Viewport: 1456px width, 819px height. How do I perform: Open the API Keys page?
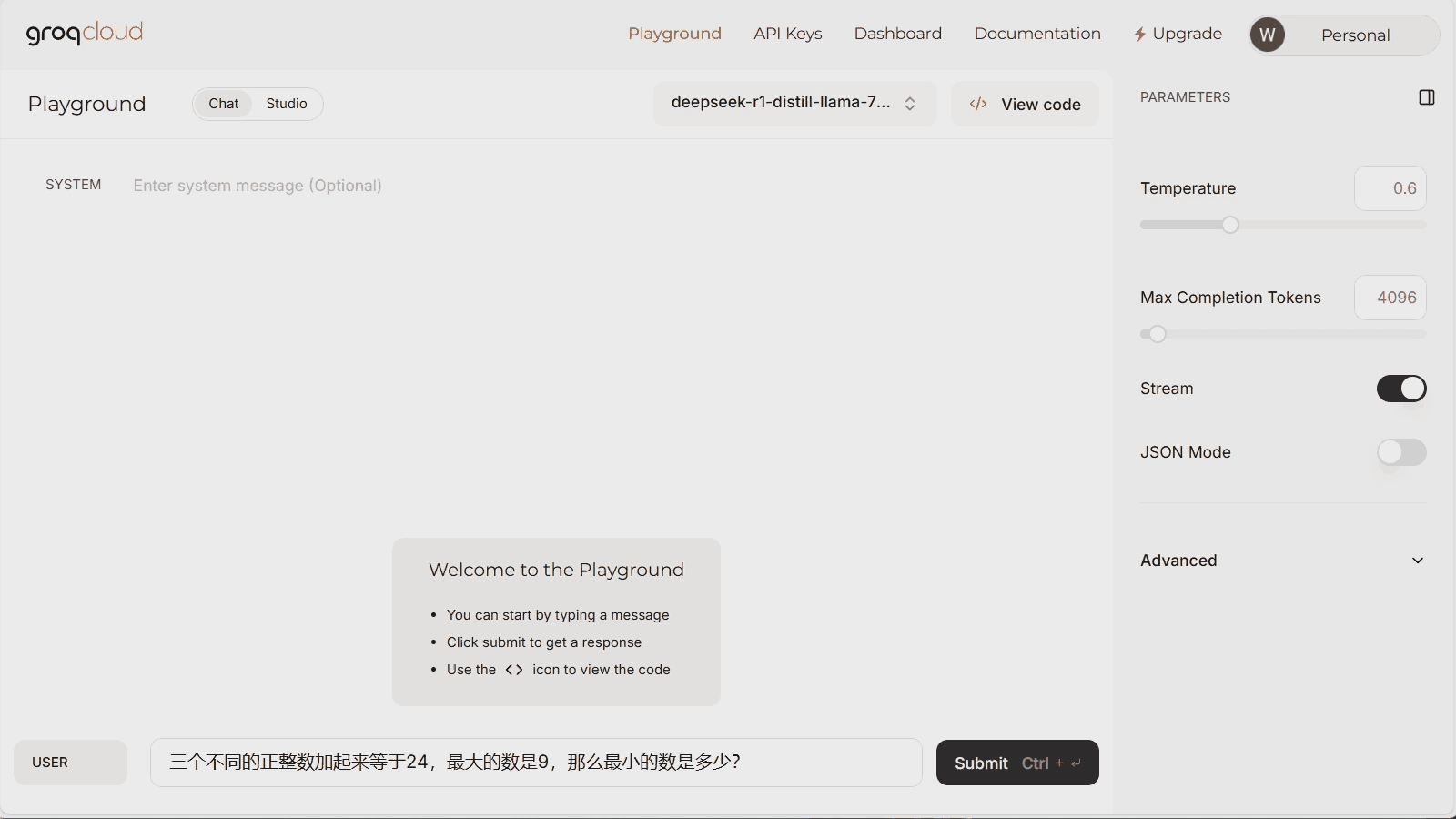tap(787, 34)
